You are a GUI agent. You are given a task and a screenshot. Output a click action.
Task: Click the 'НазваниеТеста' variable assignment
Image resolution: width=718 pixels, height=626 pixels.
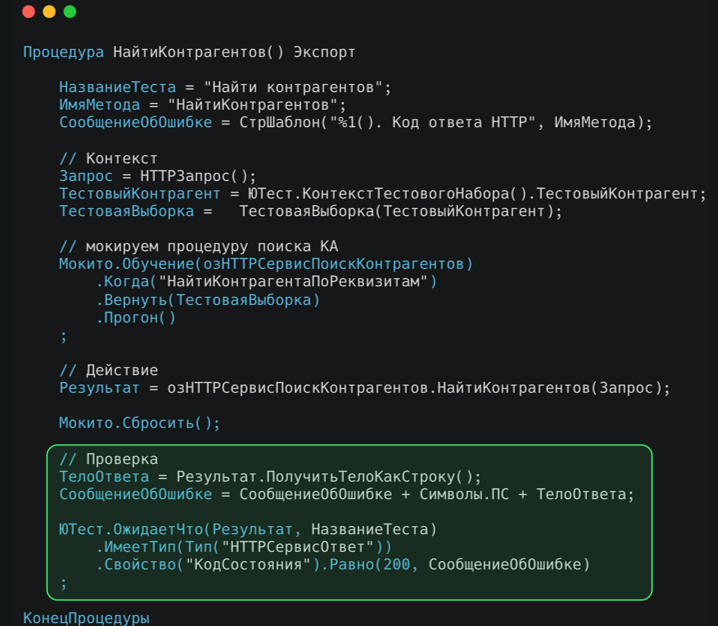[117, 87]
